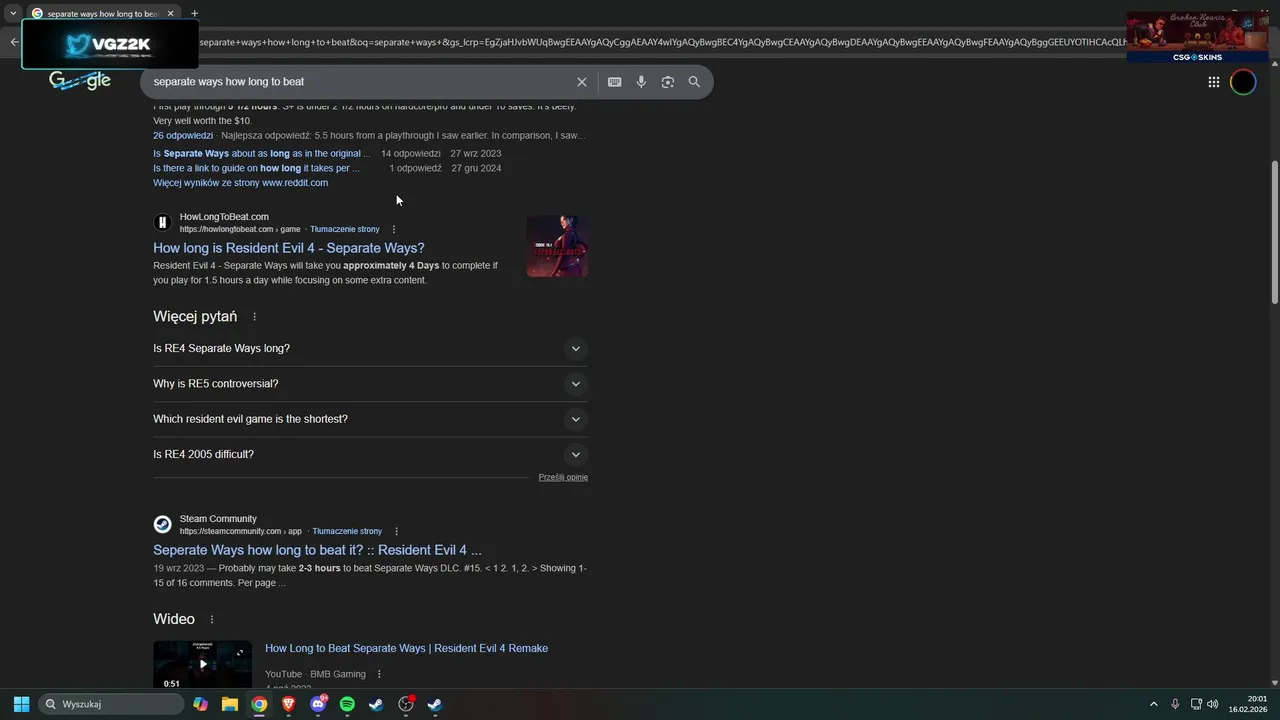Click the microphone tray icon
Viewport: 1280px width, 720px height.
(x=1175, y=704)
